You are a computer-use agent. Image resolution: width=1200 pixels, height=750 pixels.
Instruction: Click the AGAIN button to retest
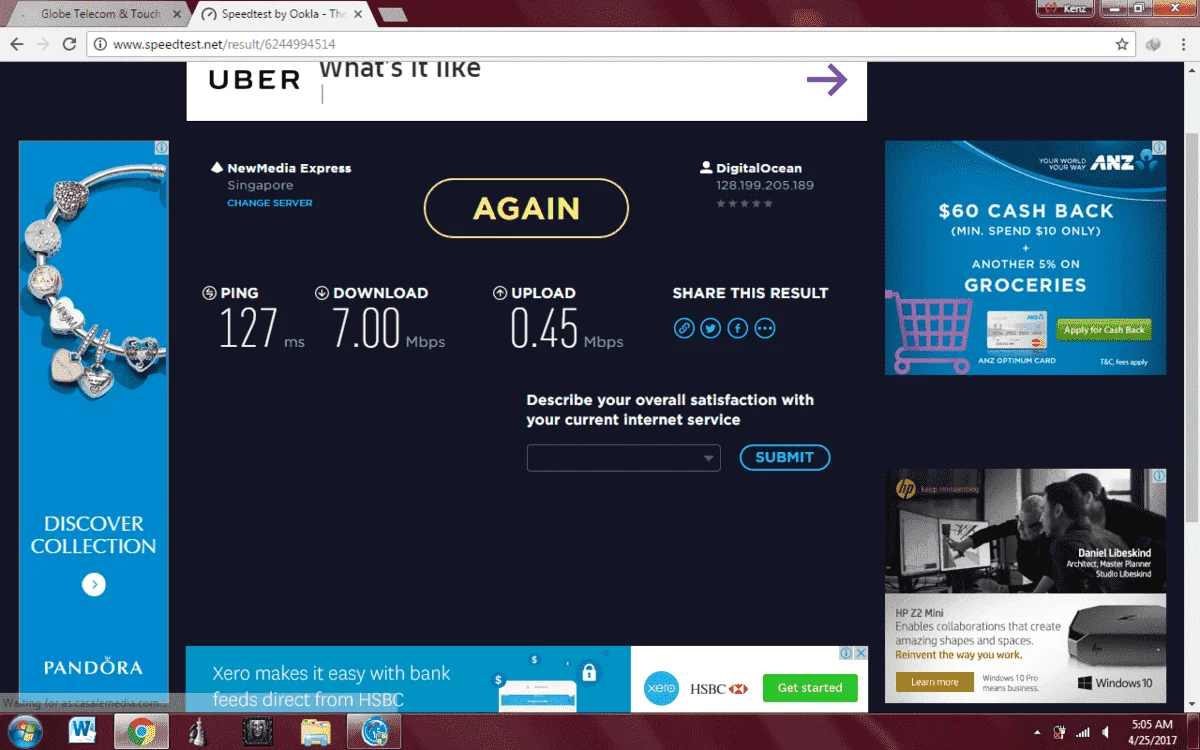526,208
